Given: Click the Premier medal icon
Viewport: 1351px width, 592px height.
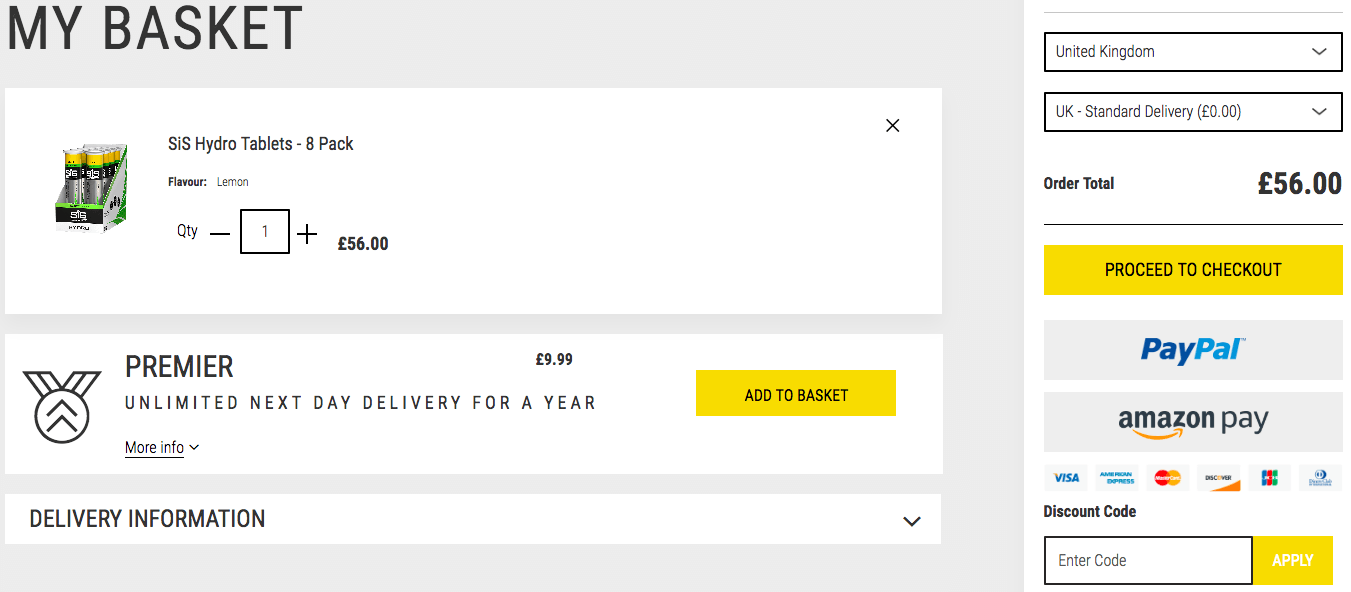Looking at the screenshot, I should click(x=62, y=406).
